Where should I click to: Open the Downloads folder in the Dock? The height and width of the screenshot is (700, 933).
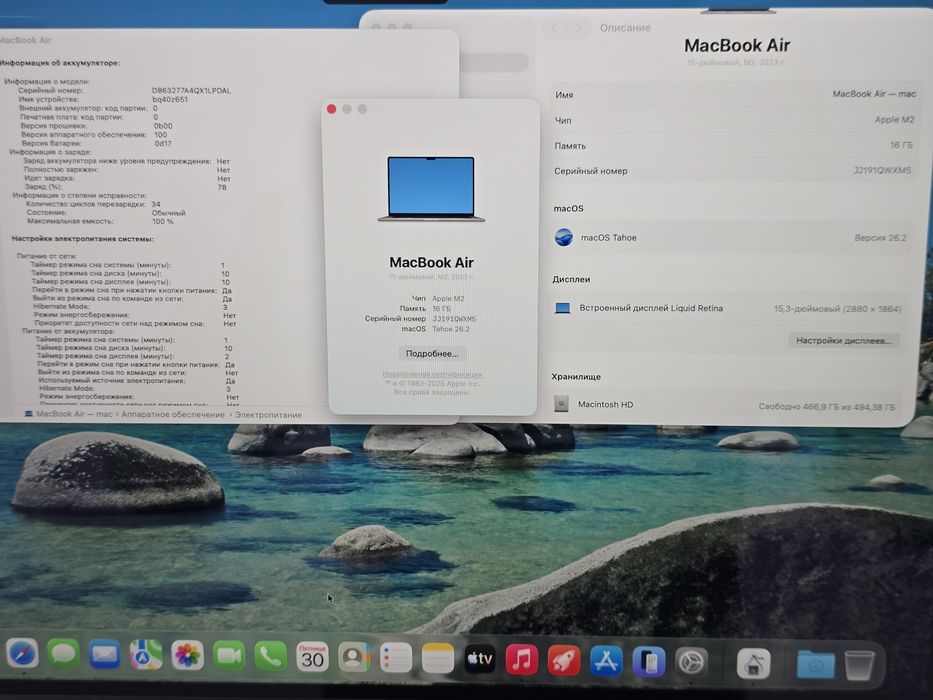[815, 664]
